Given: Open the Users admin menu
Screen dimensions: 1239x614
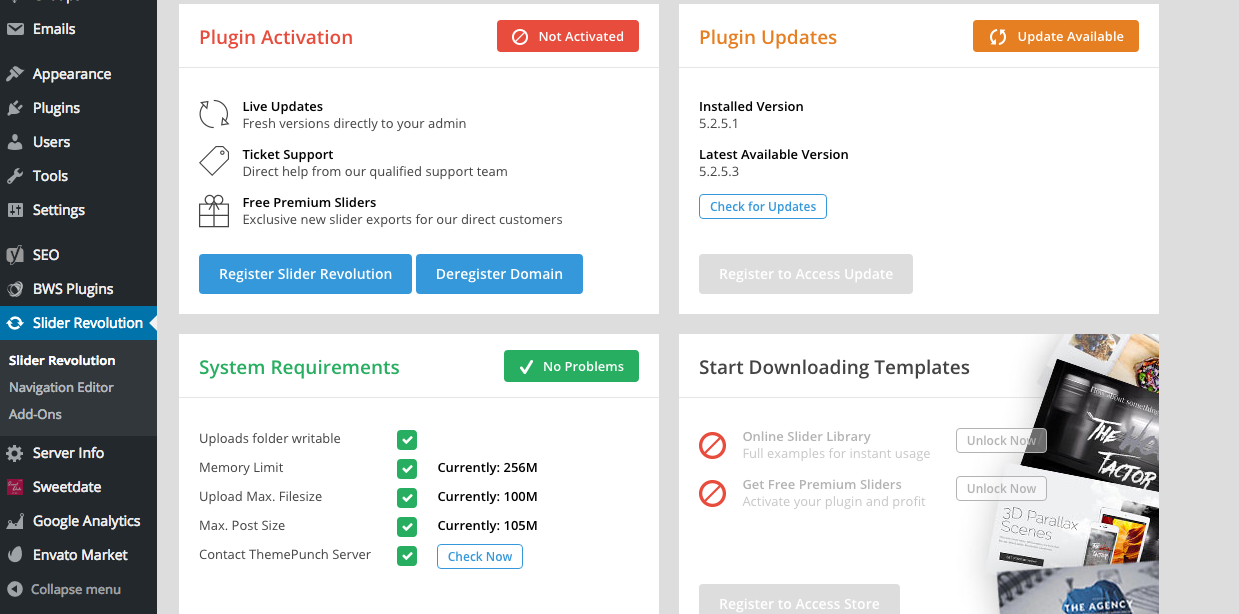Looking at the screenshot, I should (78, 142).
